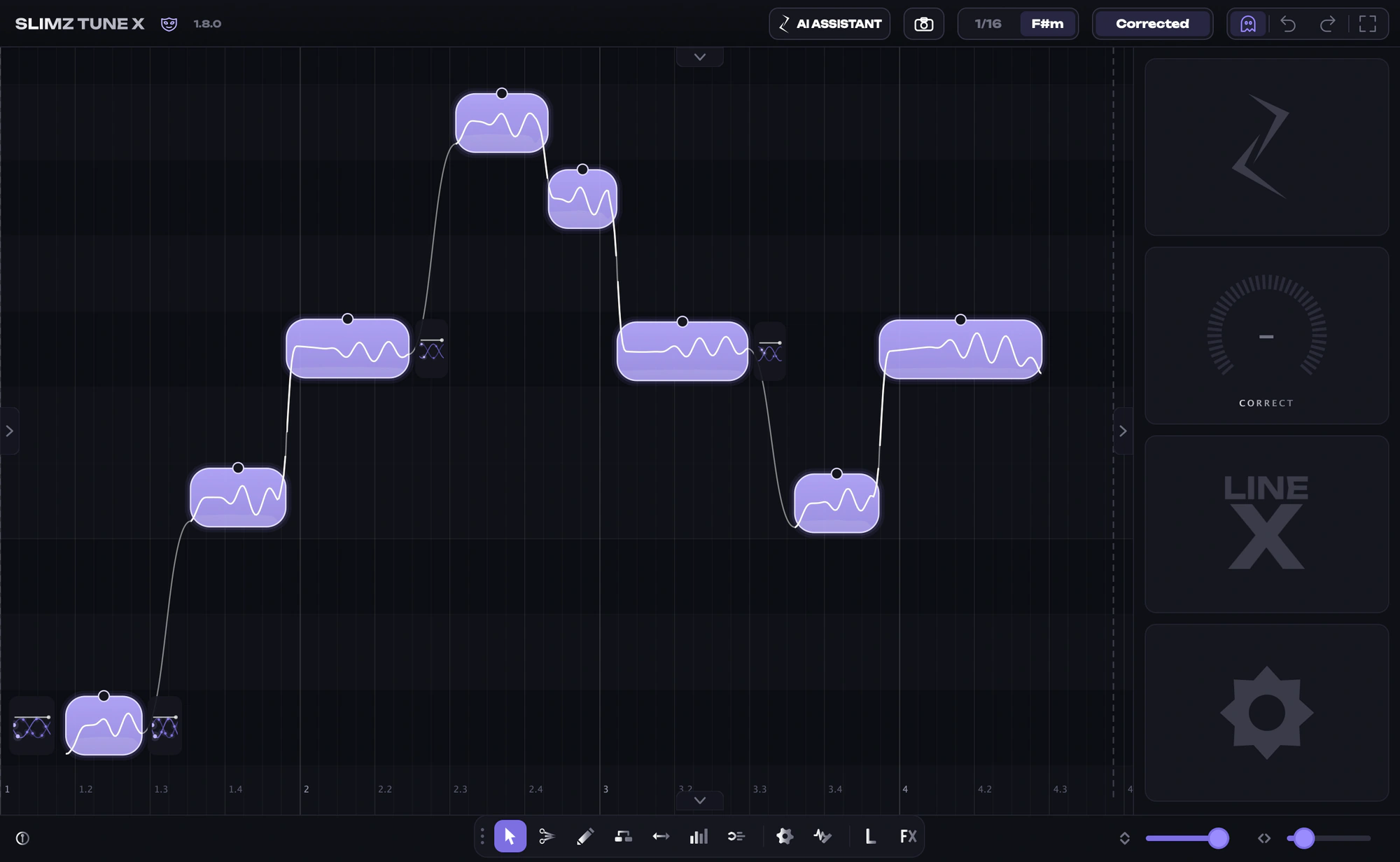
Task: Toggle the Corrected view mode
Action: (1152, 24)
